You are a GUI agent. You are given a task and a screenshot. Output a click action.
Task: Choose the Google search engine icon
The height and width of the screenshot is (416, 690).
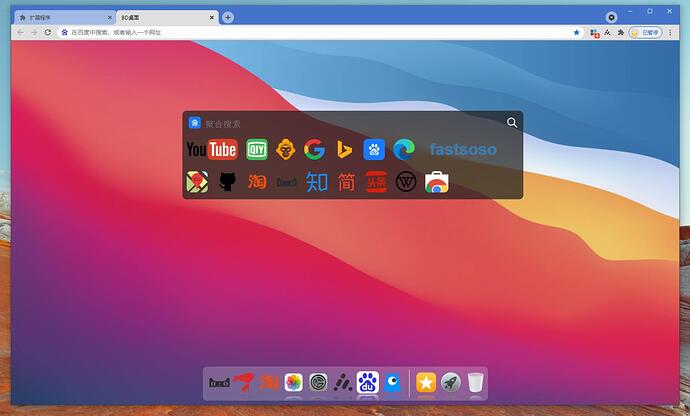(x=315, y=150)
